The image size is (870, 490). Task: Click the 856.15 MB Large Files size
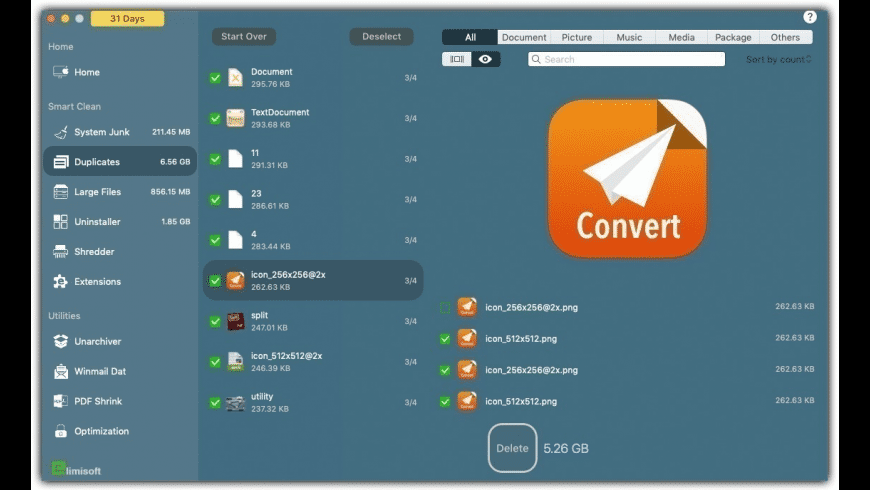[170, 191]
